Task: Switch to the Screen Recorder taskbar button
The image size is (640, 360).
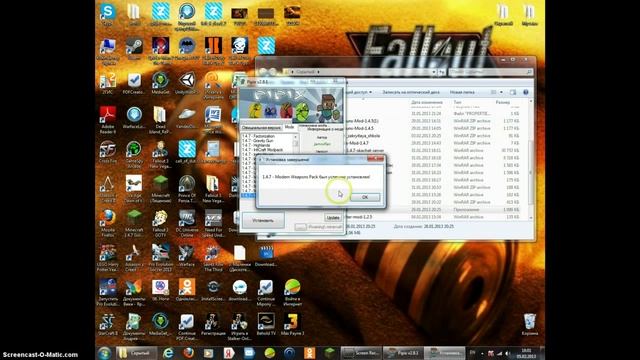Action: (362, 353)
